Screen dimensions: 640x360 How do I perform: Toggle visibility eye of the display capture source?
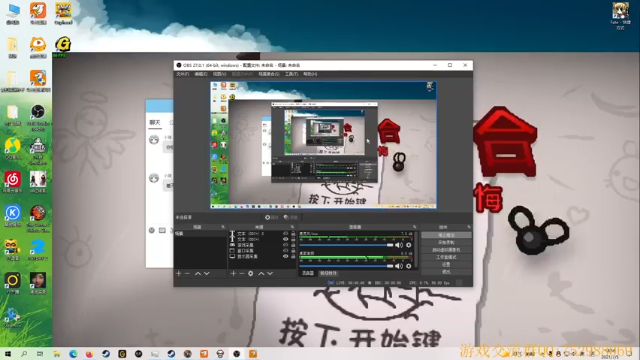coord(285,256)
